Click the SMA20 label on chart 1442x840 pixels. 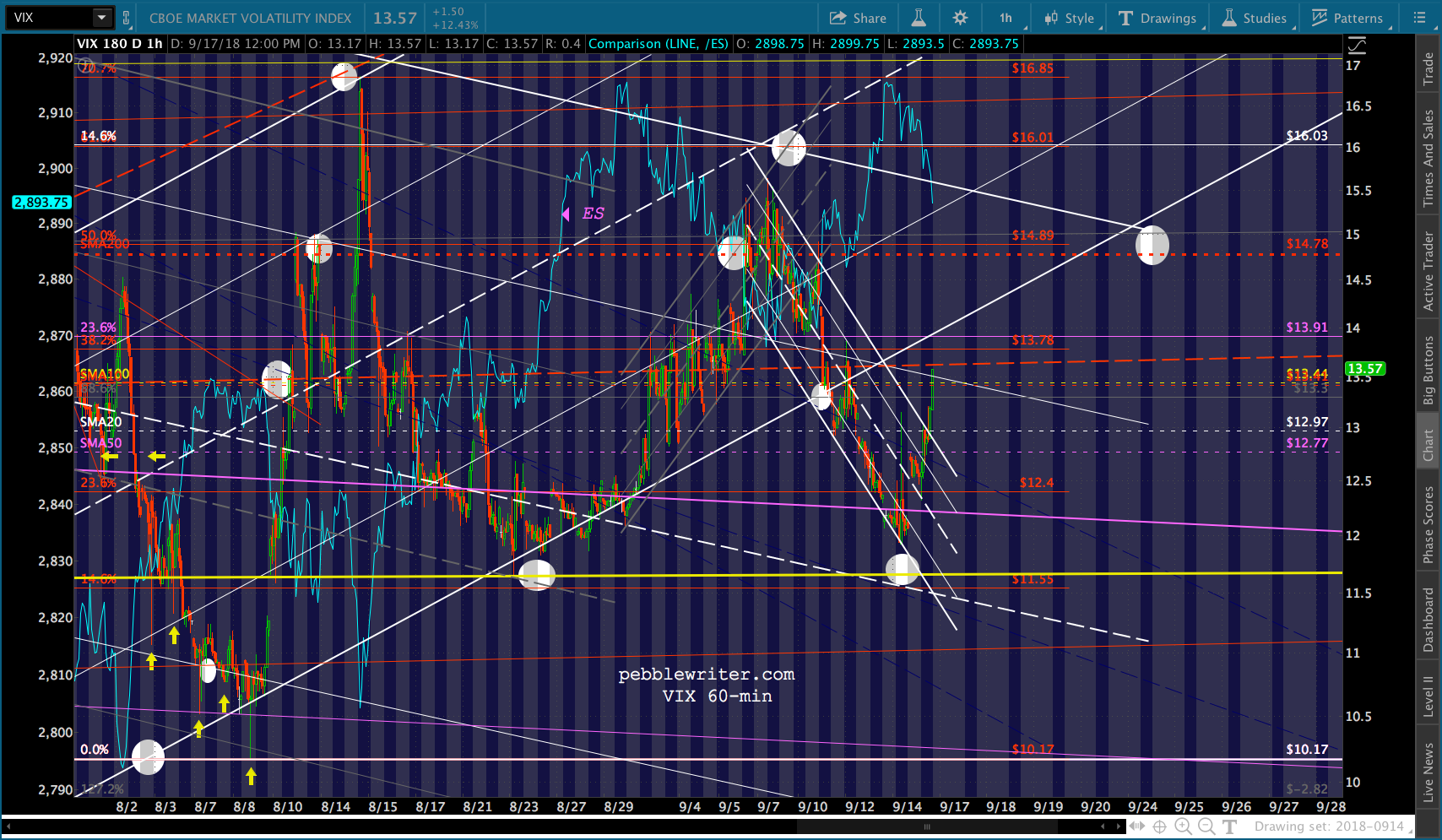coord(100,421)
